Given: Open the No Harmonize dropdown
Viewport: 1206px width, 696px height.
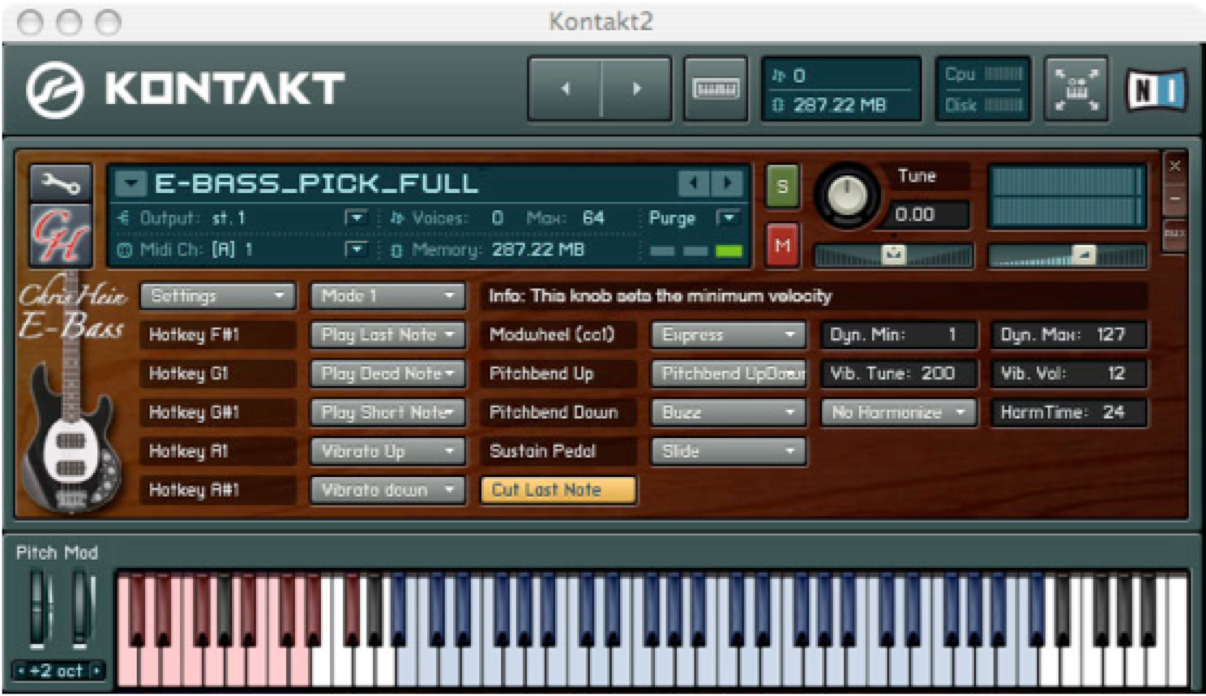Looking at the screenshot, I should coord(899,412).
